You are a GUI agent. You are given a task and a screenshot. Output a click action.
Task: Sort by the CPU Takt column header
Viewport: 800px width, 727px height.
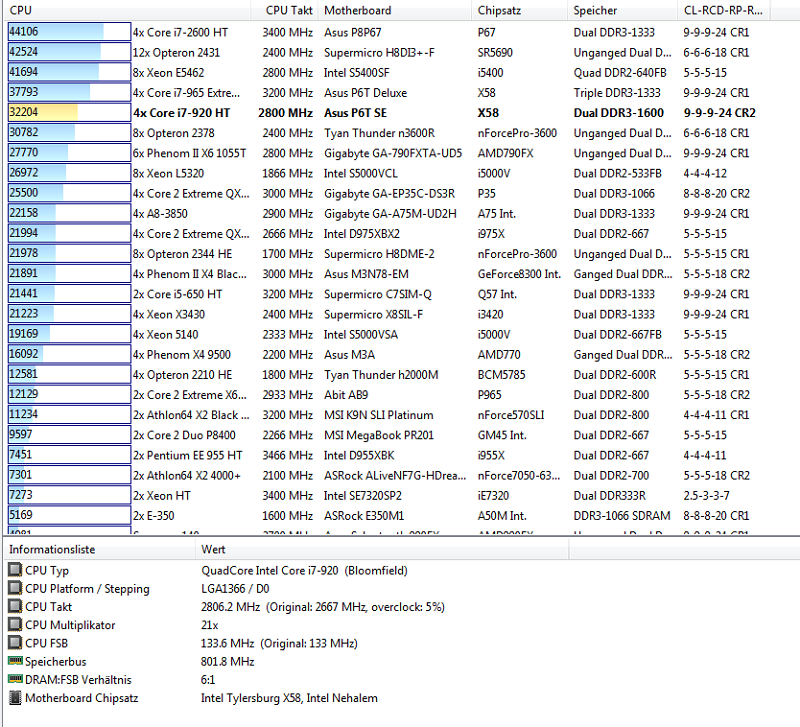tap(284, 10)
